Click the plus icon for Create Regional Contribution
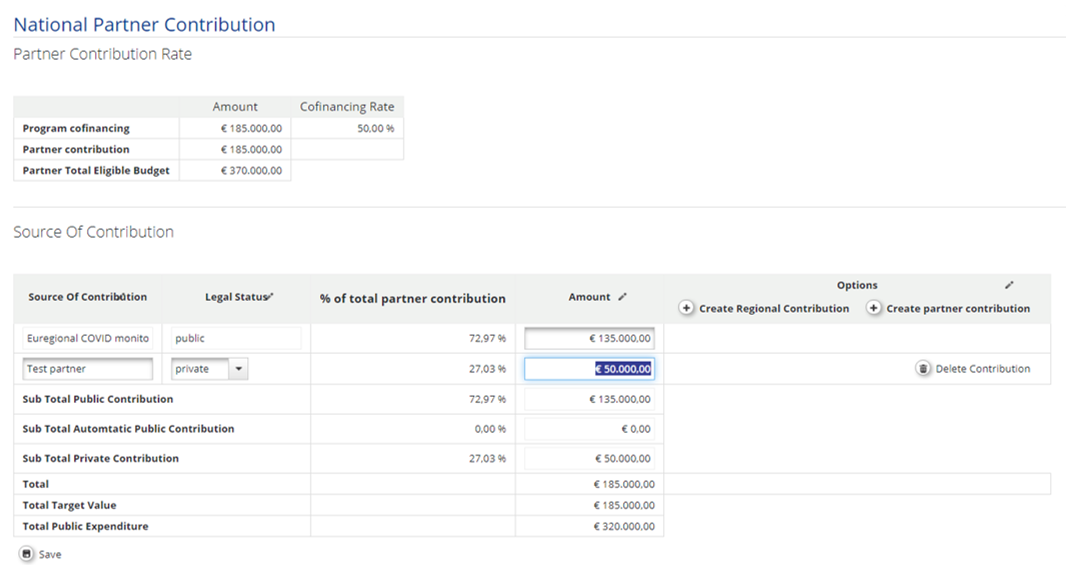1066x565 pixels. [686, 308]
